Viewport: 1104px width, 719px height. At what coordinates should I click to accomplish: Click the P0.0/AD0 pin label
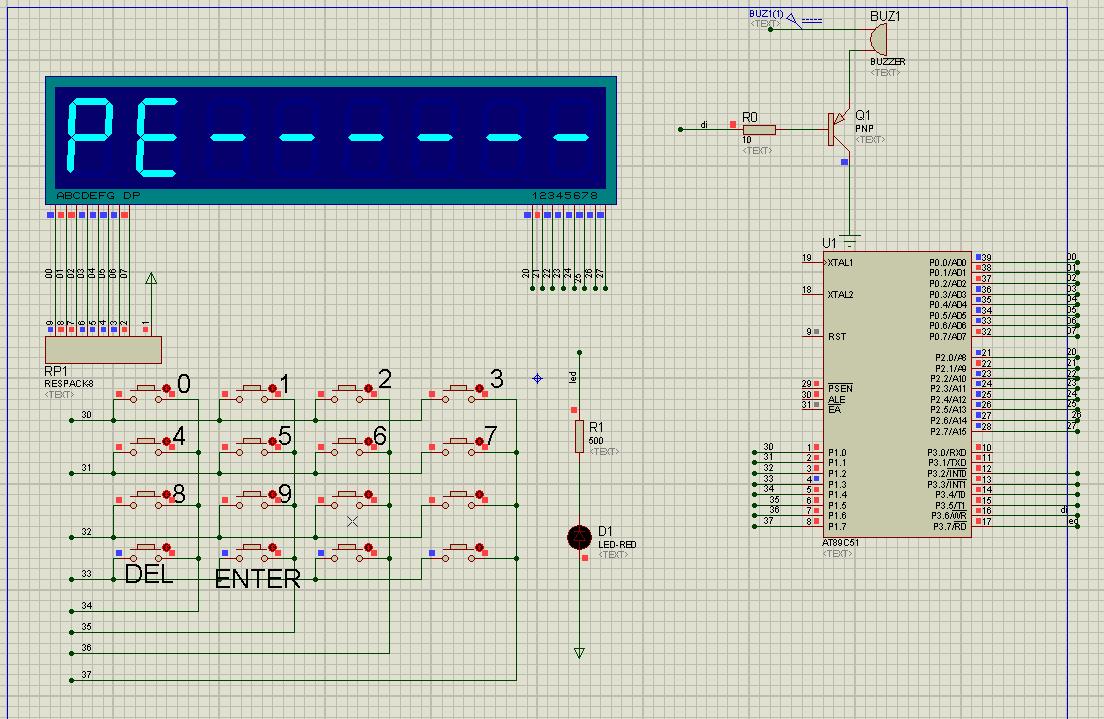coord(948,263)
